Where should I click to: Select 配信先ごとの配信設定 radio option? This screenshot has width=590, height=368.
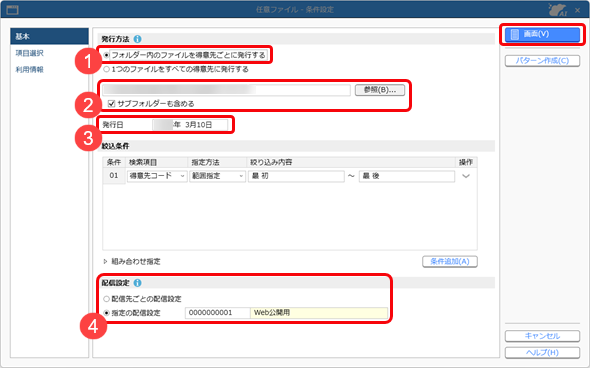coord(106,299)
